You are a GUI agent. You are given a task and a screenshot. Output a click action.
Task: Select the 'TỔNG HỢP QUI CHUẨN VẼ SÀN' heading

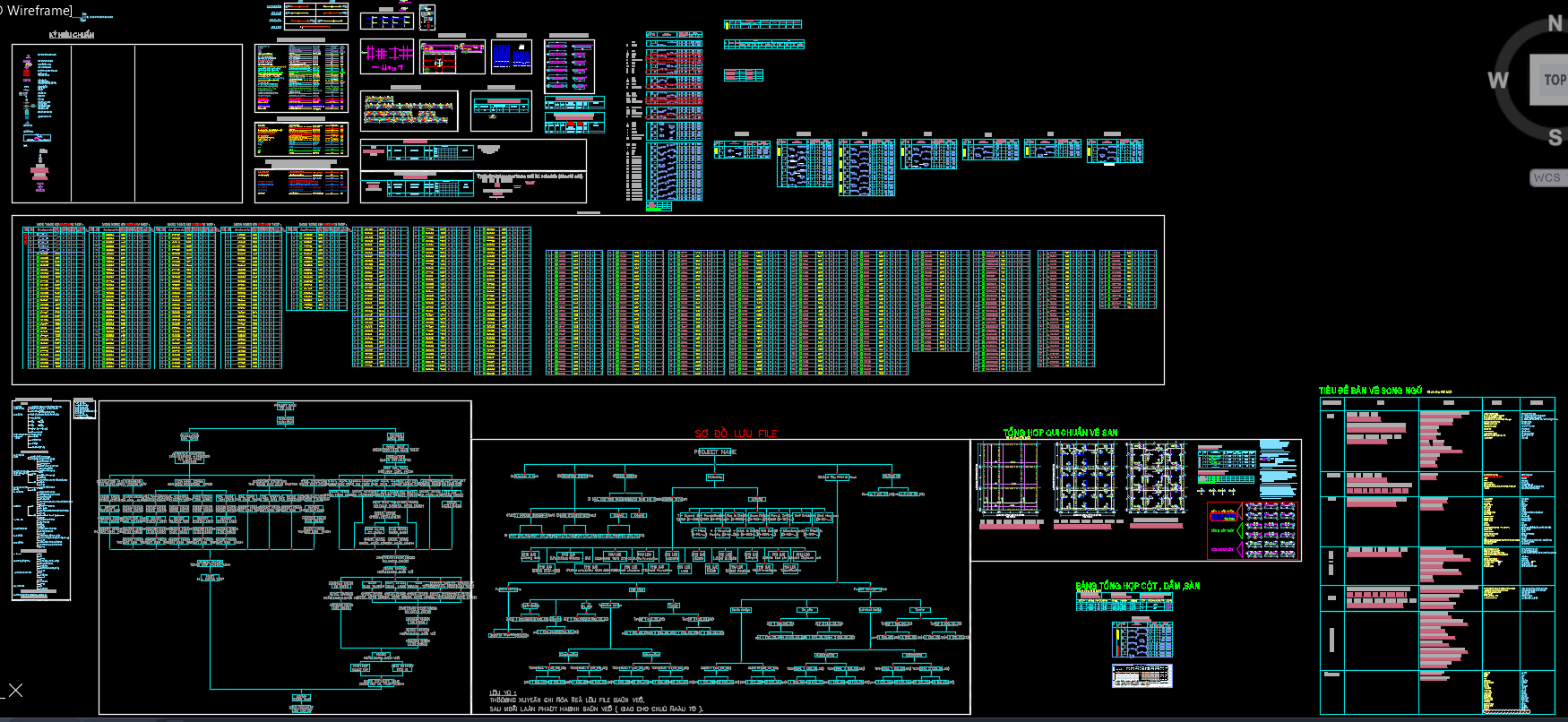click(1060, 433)
